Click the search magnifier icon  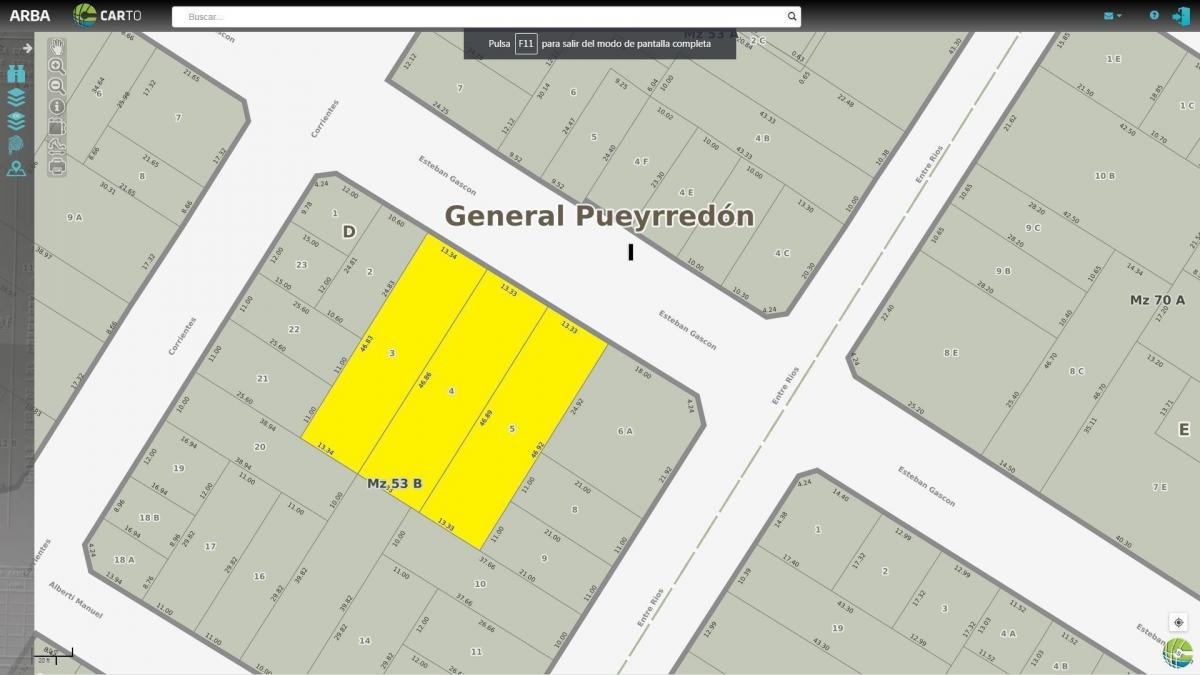pyautogui.click(x=792, y=16)
